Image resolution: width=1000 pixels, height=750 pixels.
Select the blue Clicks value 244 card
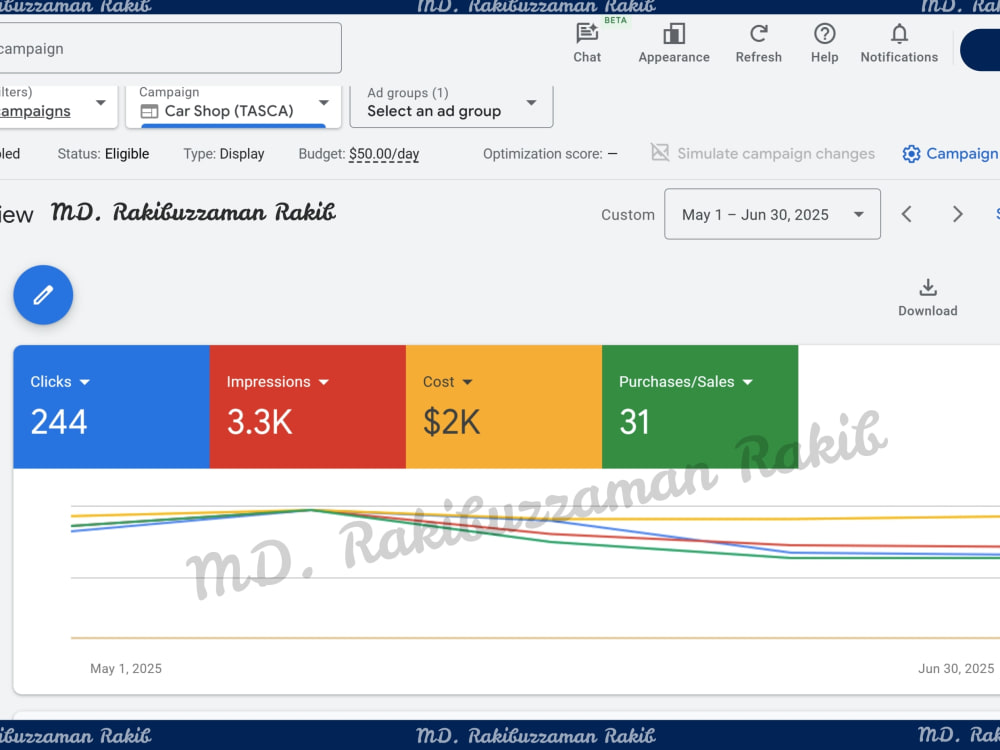click(112, 407)
